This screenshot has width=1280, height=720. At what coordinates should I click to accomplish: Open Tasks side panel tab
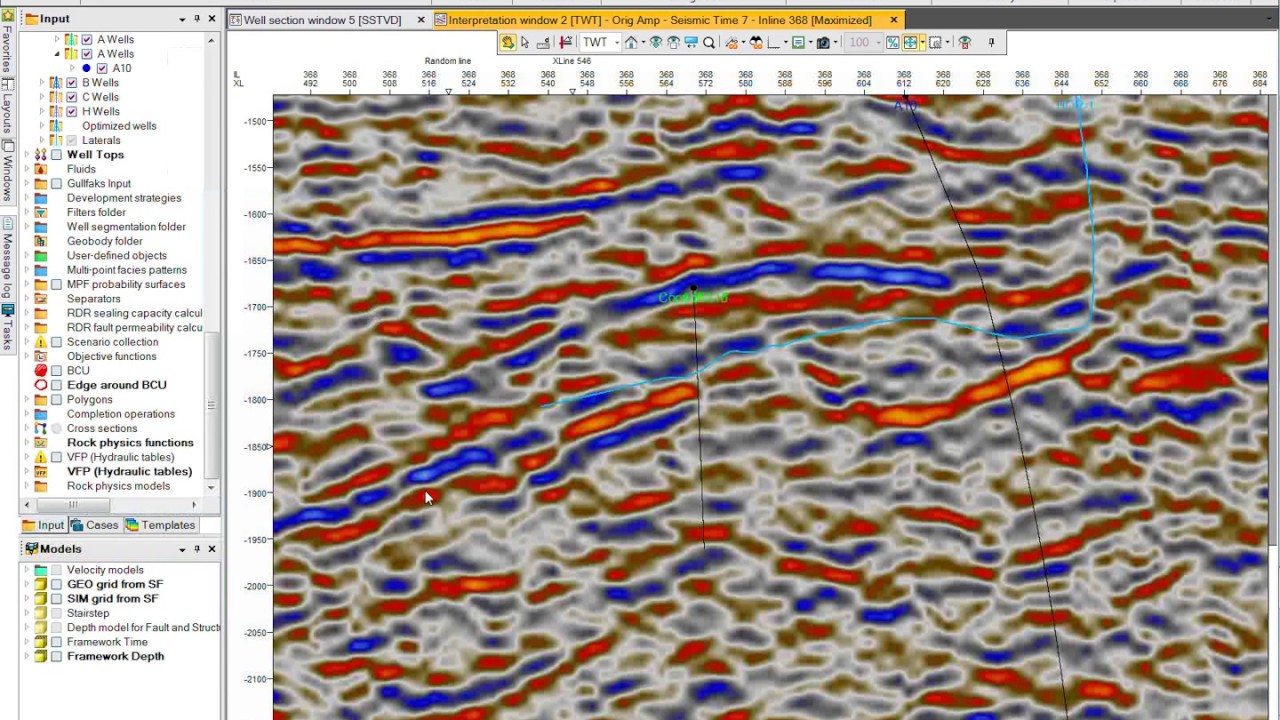click(7, 328)
